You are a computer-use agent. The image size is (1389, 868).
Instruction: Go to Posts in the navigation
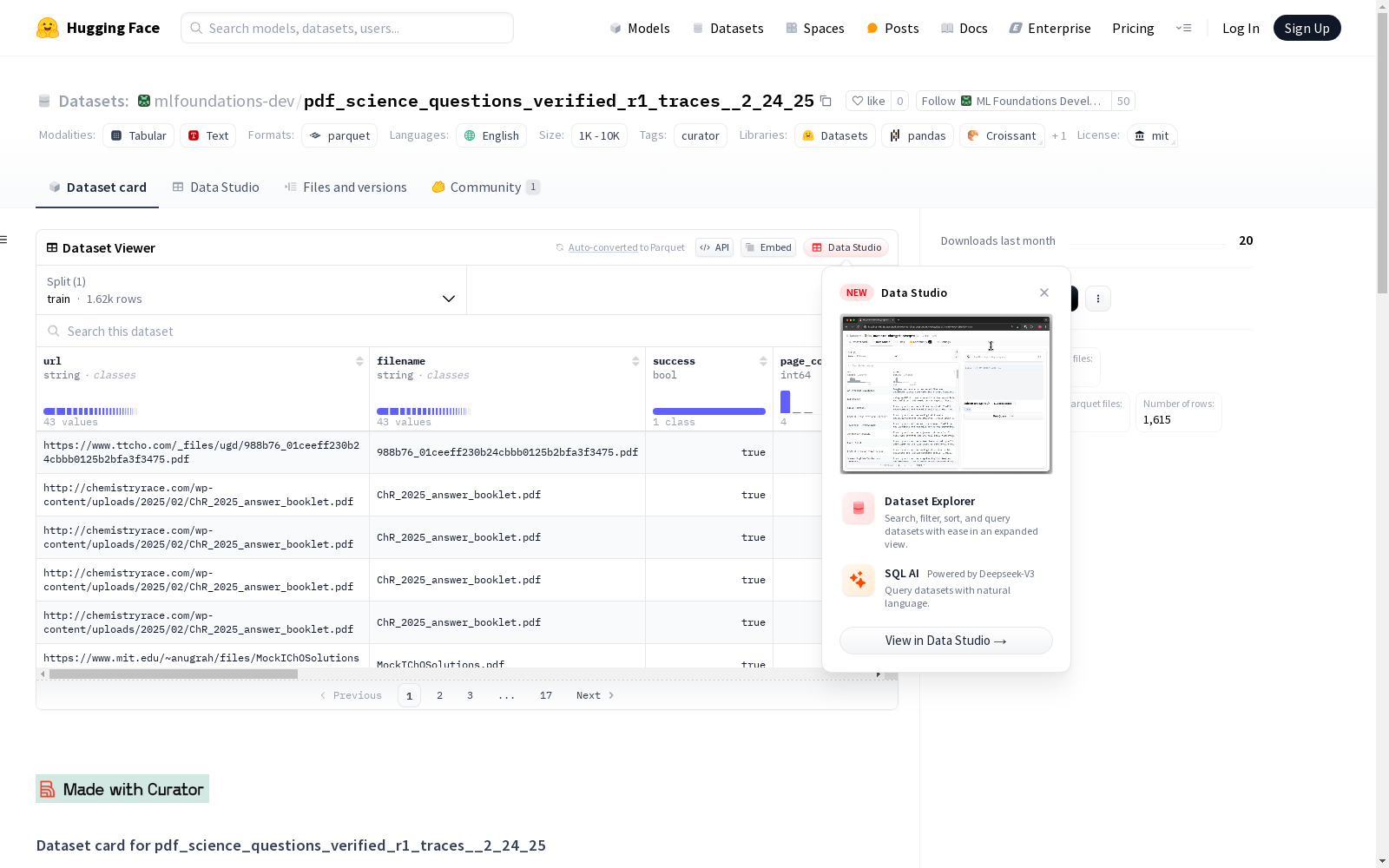pyautogui.click(x=892, y=28)
